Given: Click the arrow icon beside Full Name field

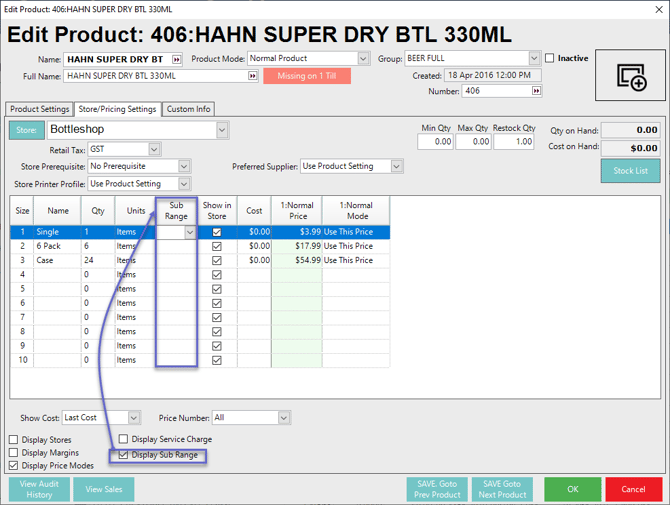Looking at the screenshot, I should (x=253, y=76).
